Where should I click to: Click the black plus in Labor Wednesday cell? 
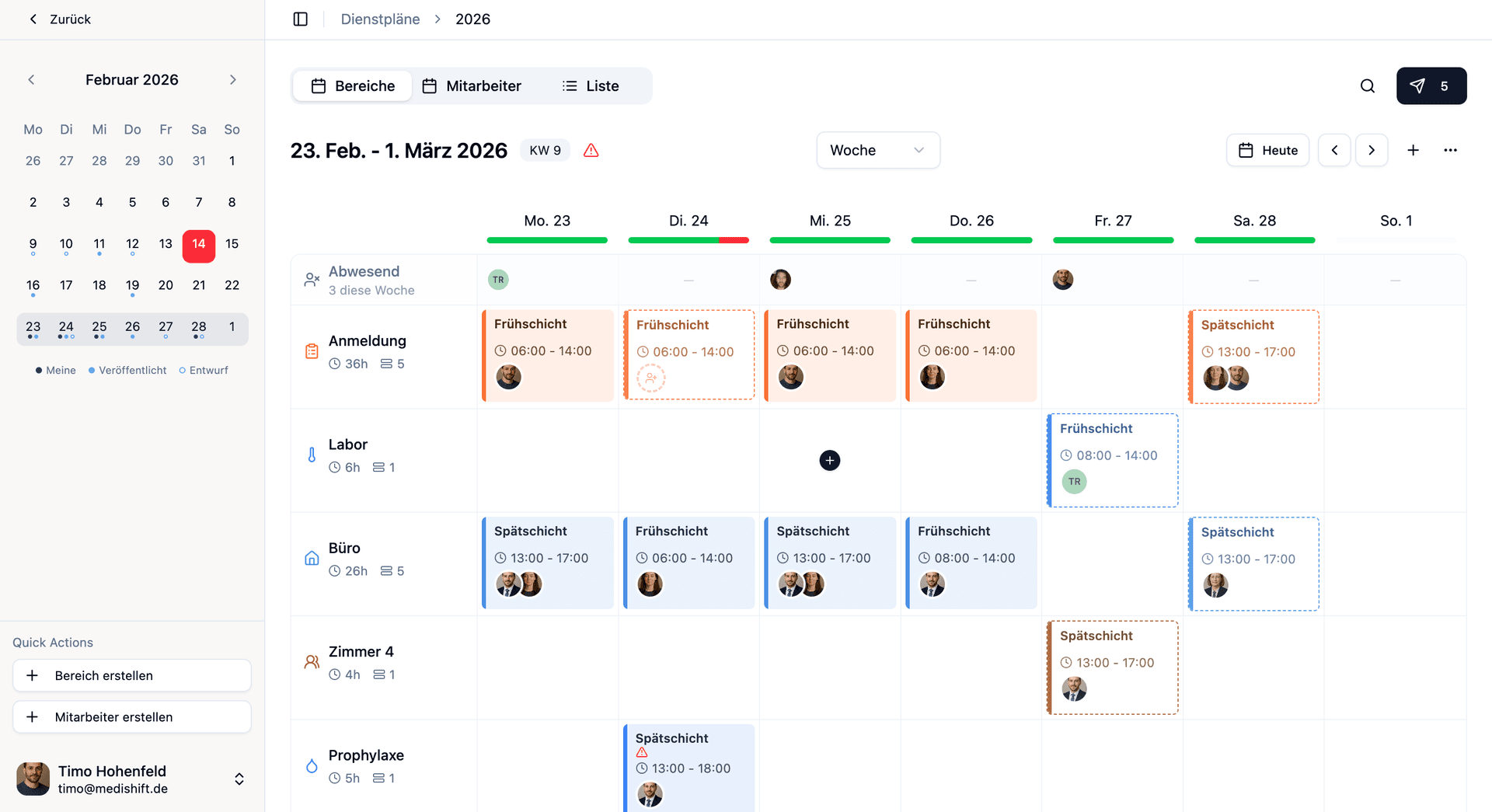(x=829, y=461)
